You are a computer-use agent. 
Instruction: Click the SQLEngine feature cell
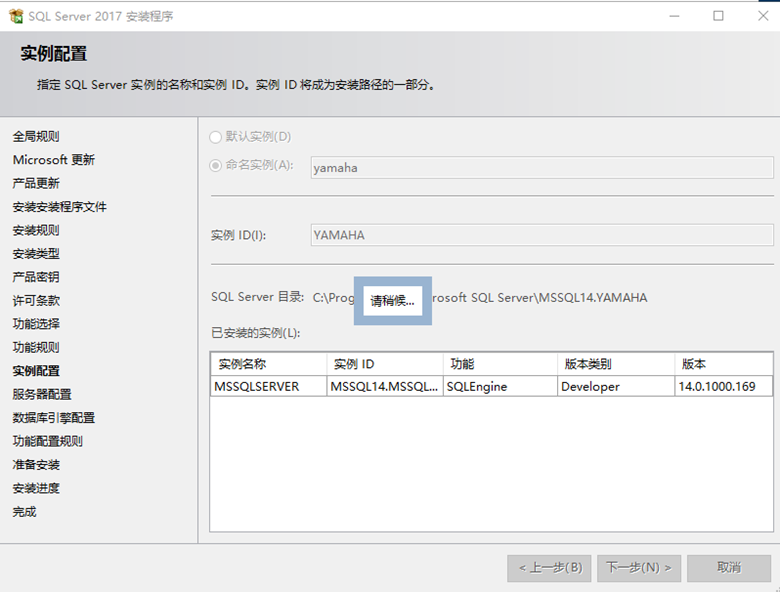click(500, 387)
